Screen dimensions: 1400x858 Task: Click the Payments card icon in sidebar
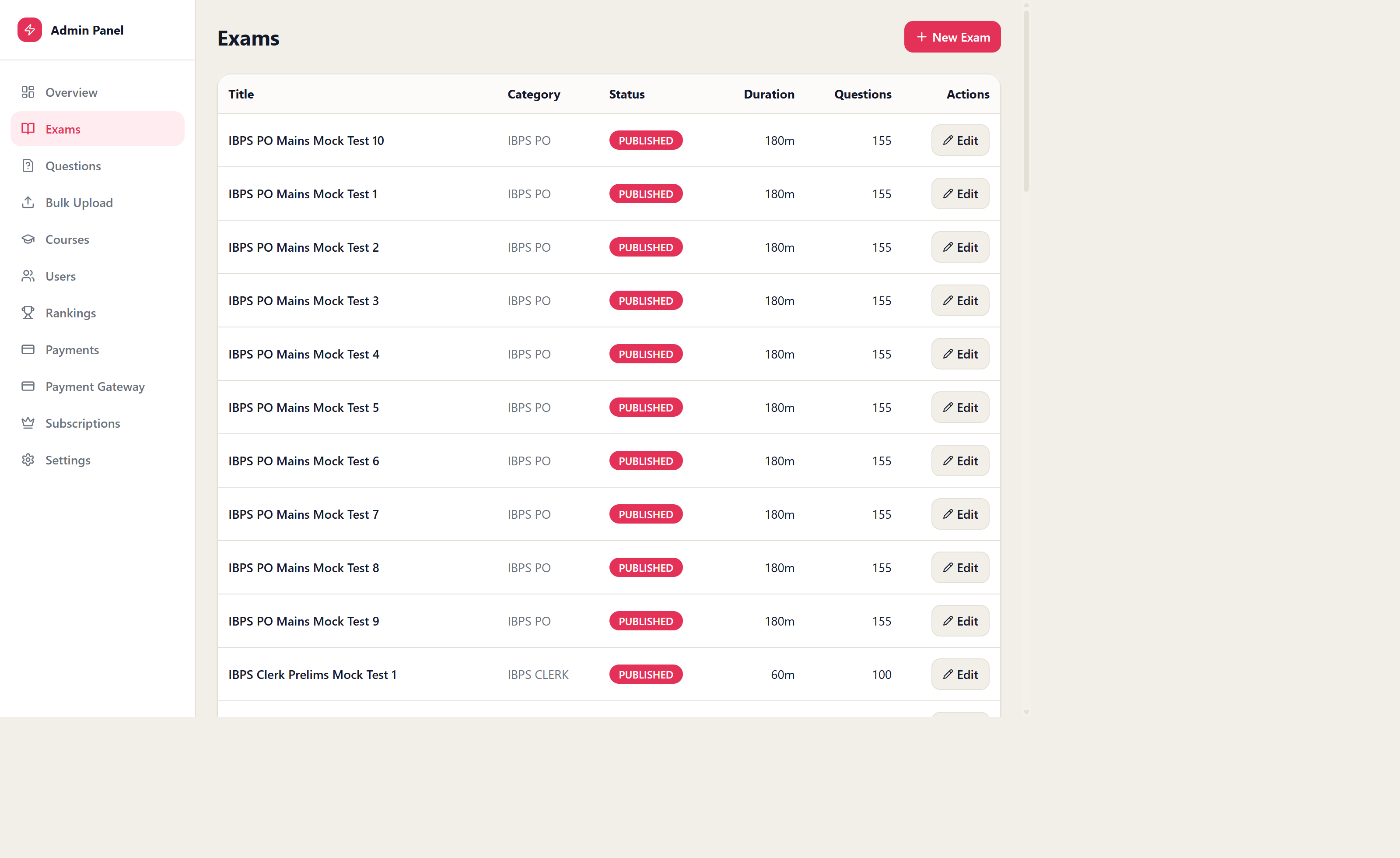pyautogui.click(x=28, y=350)
